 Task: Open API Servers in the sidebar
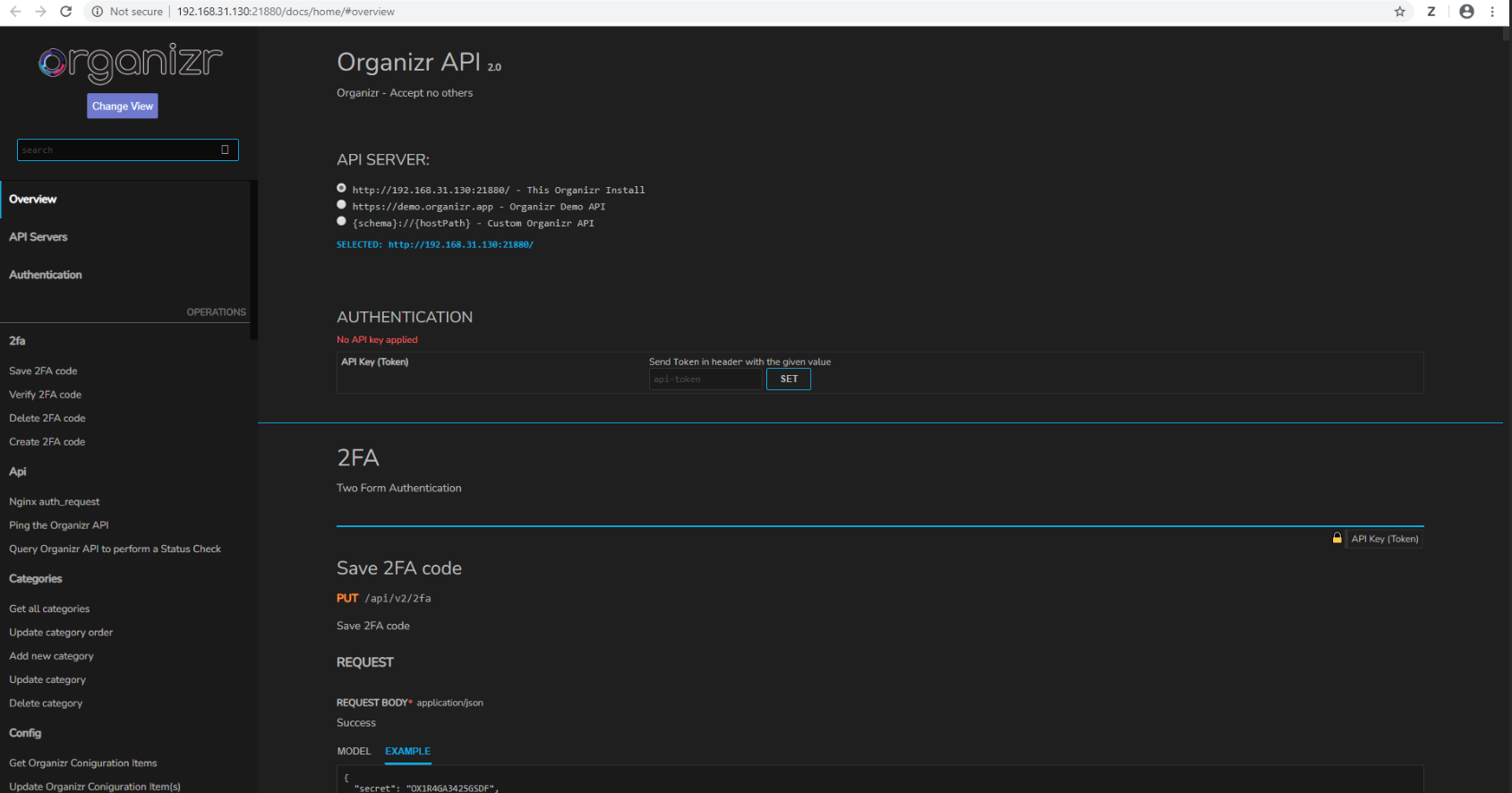coord(38,236)
